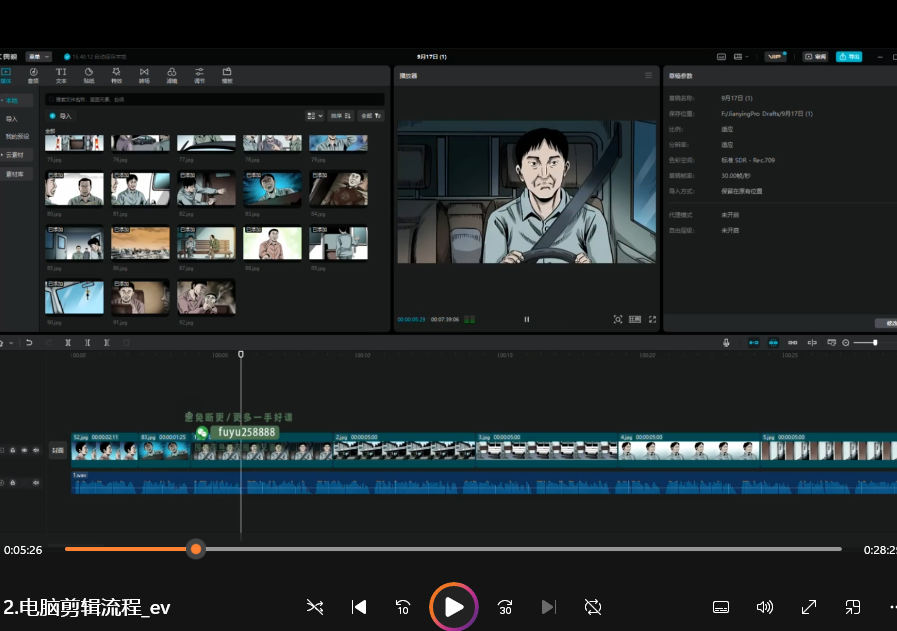Click the orange video progress slider handle
Viewport: 897px width, 631px height.
click(x=196, y=549)
